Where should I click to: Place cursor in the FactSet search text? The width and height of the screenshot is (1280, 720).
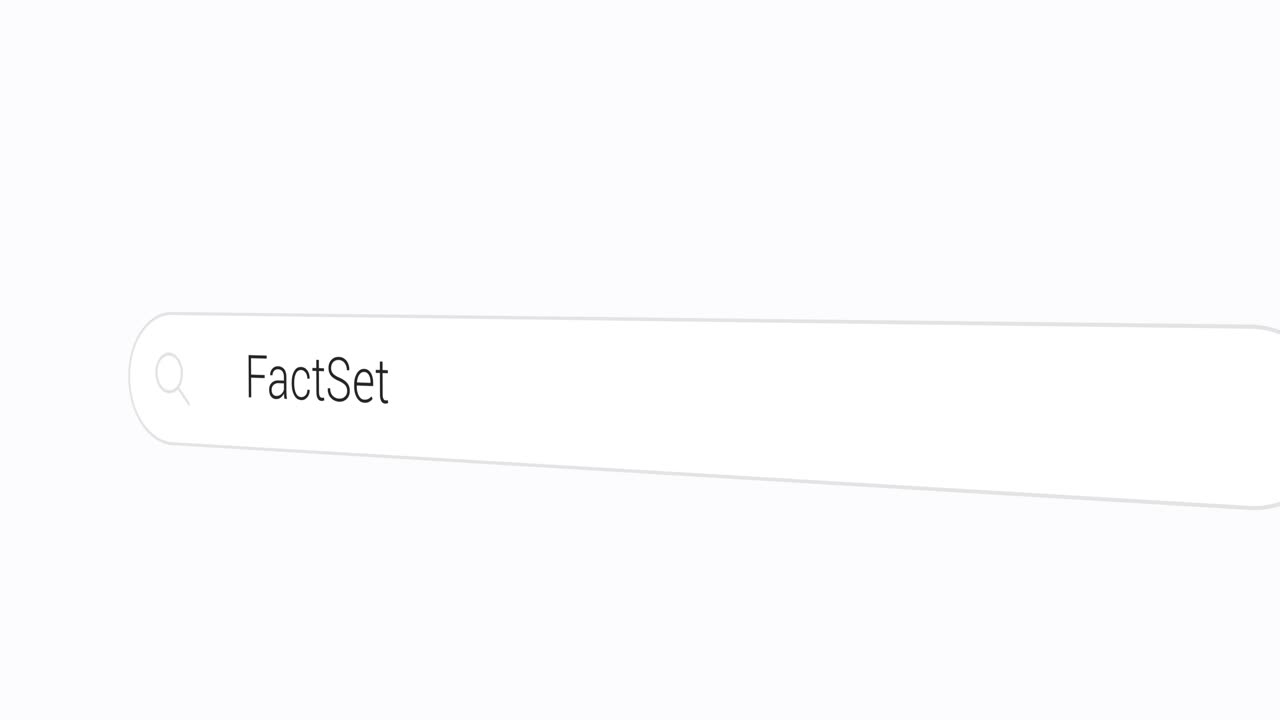click(317, 380)
